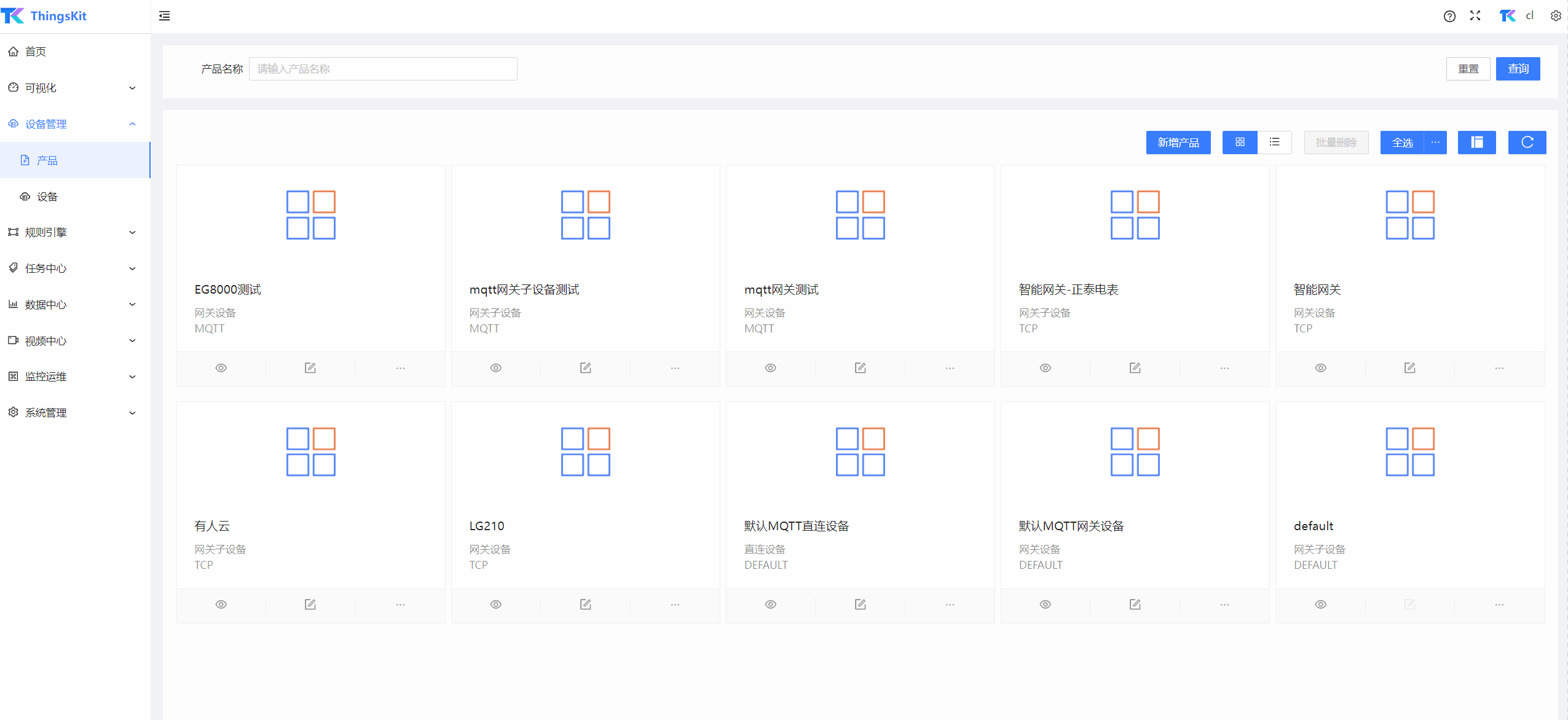View details of mqtt网关测试 via the eye icon

pos(770,368)
